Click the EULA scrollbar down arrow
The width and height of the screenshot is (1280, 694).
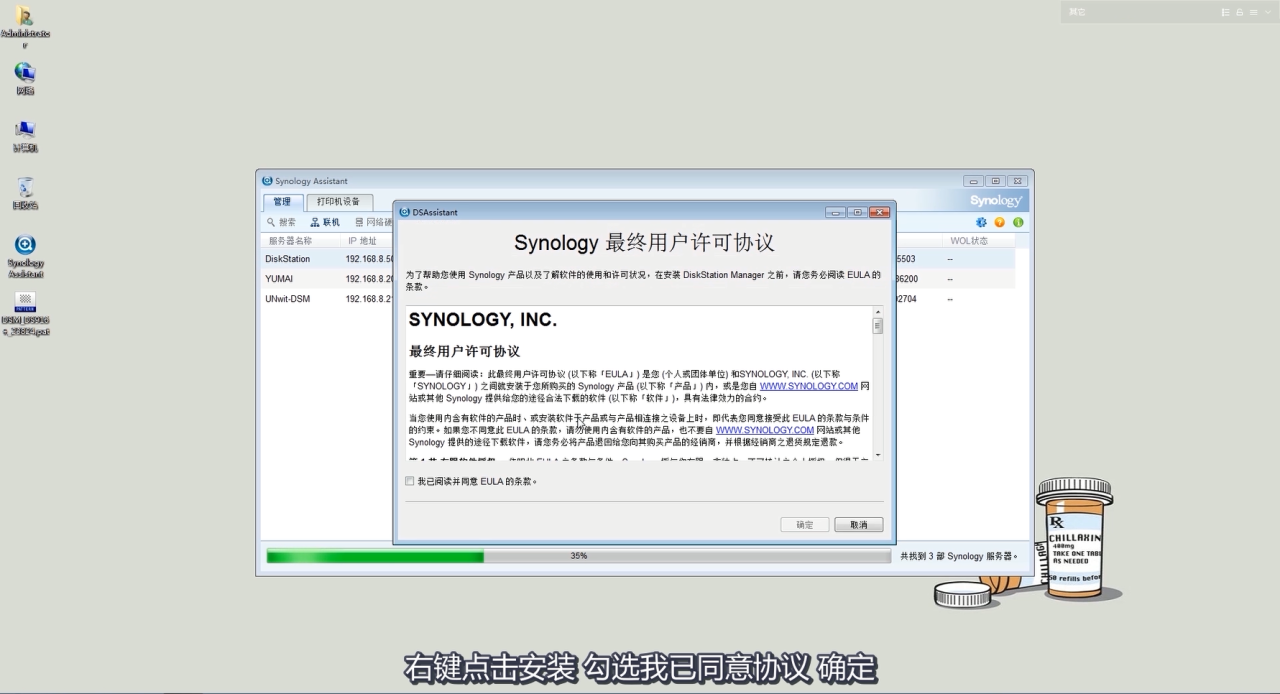[878, 455]
